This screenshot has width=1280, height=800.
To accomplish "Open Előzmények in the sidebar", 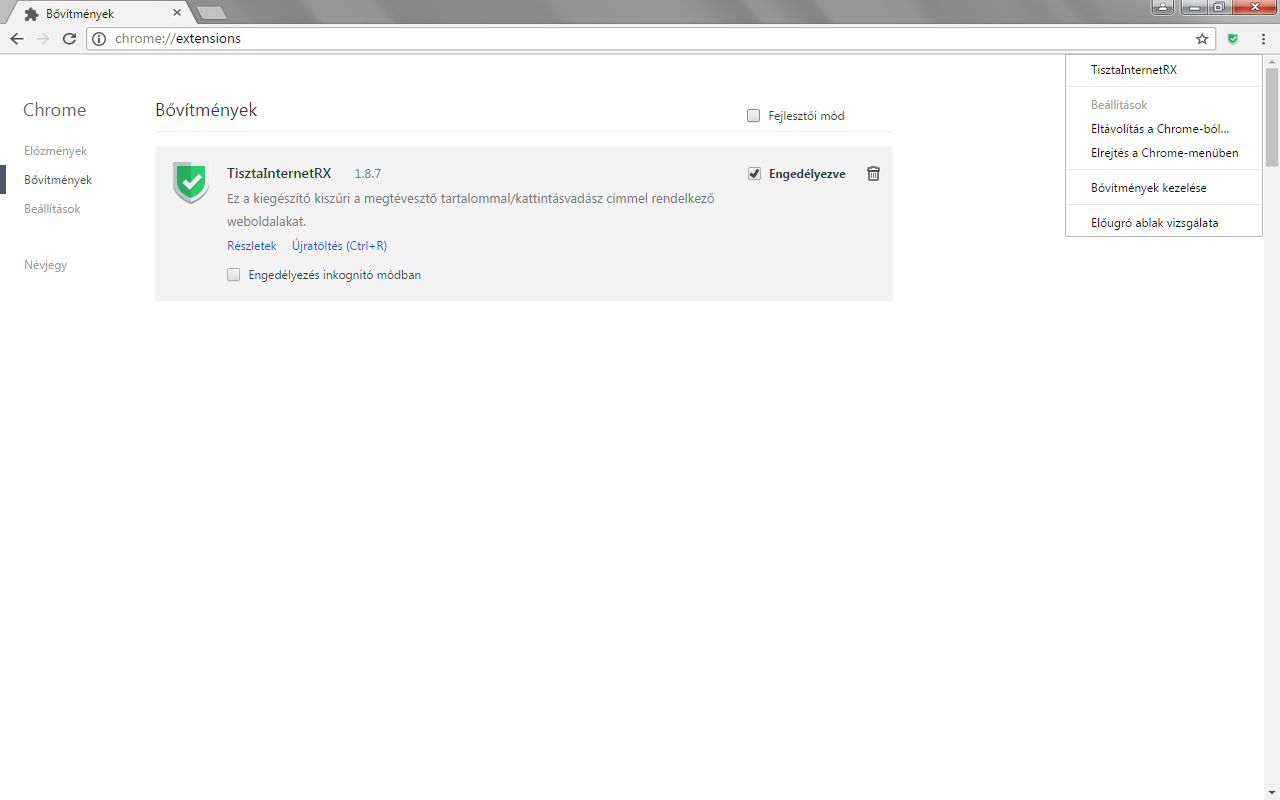I will click(x=55, y=151).
